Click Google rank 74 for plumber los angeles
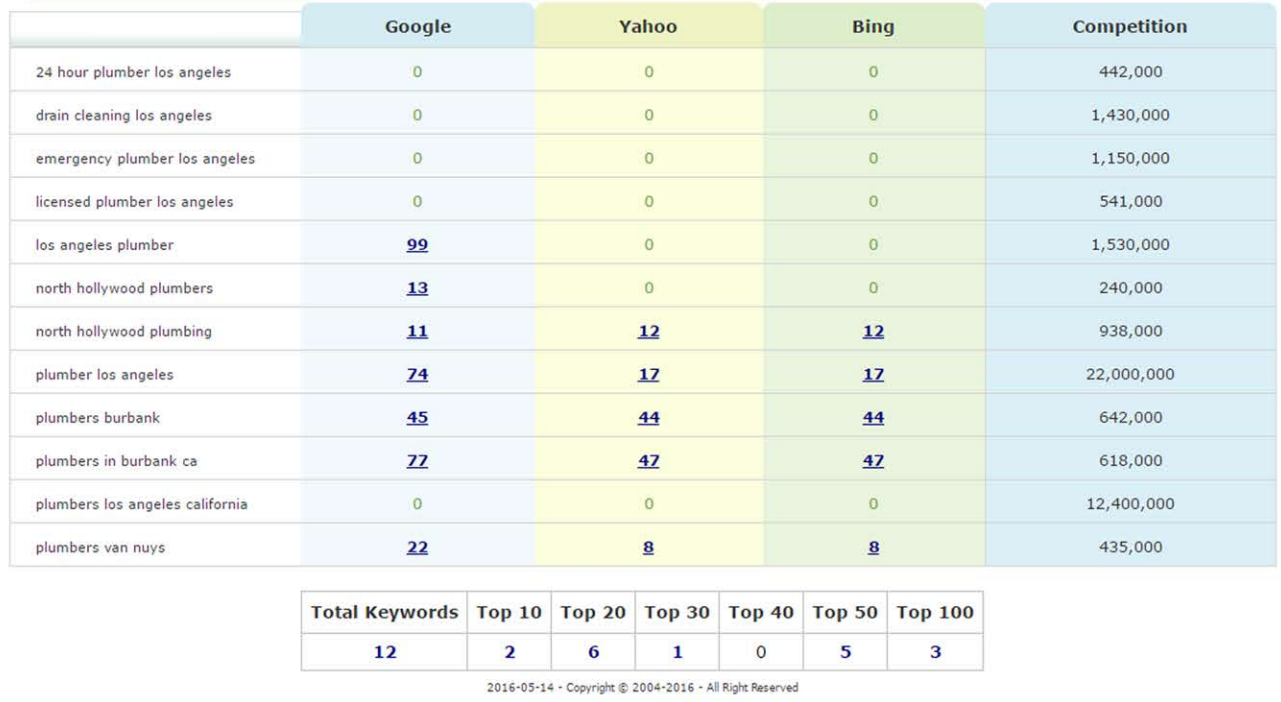This screenshot has width=1281, height=702. [417, 374]
